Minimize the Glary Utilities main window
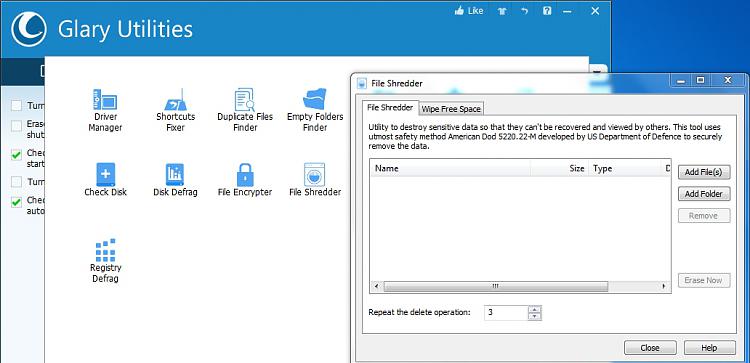Screen dimensions: 750x363 (568, 11)
